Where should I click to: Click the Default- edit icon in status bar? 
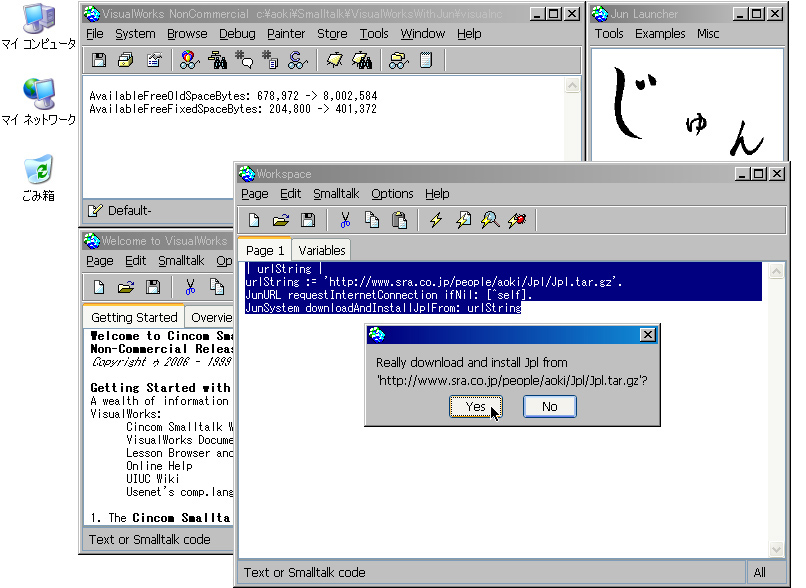point(95,211)
